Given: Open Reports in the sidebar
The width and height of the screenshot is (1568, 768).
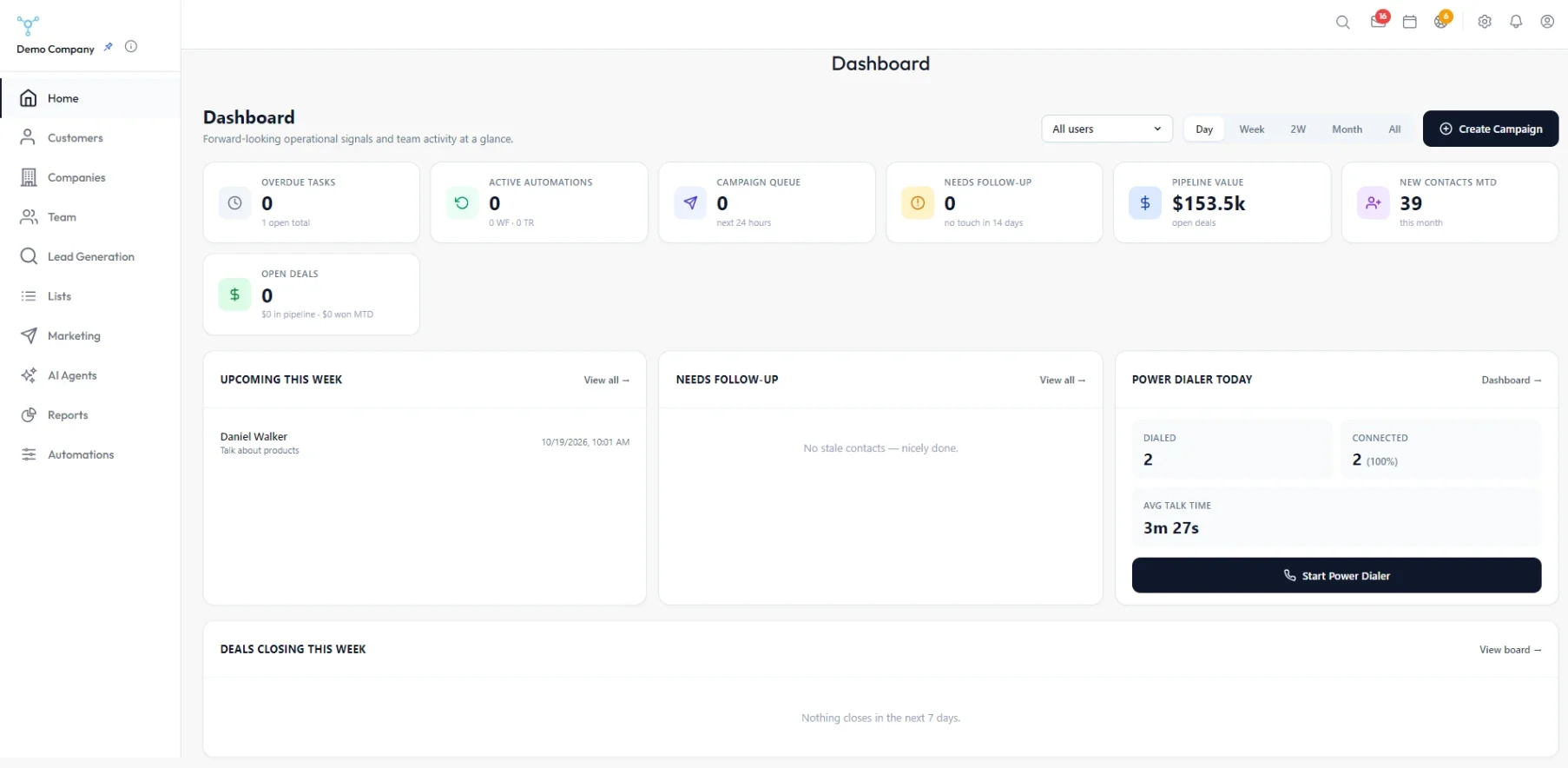Looking at the screenshot, I should (90, 415).
